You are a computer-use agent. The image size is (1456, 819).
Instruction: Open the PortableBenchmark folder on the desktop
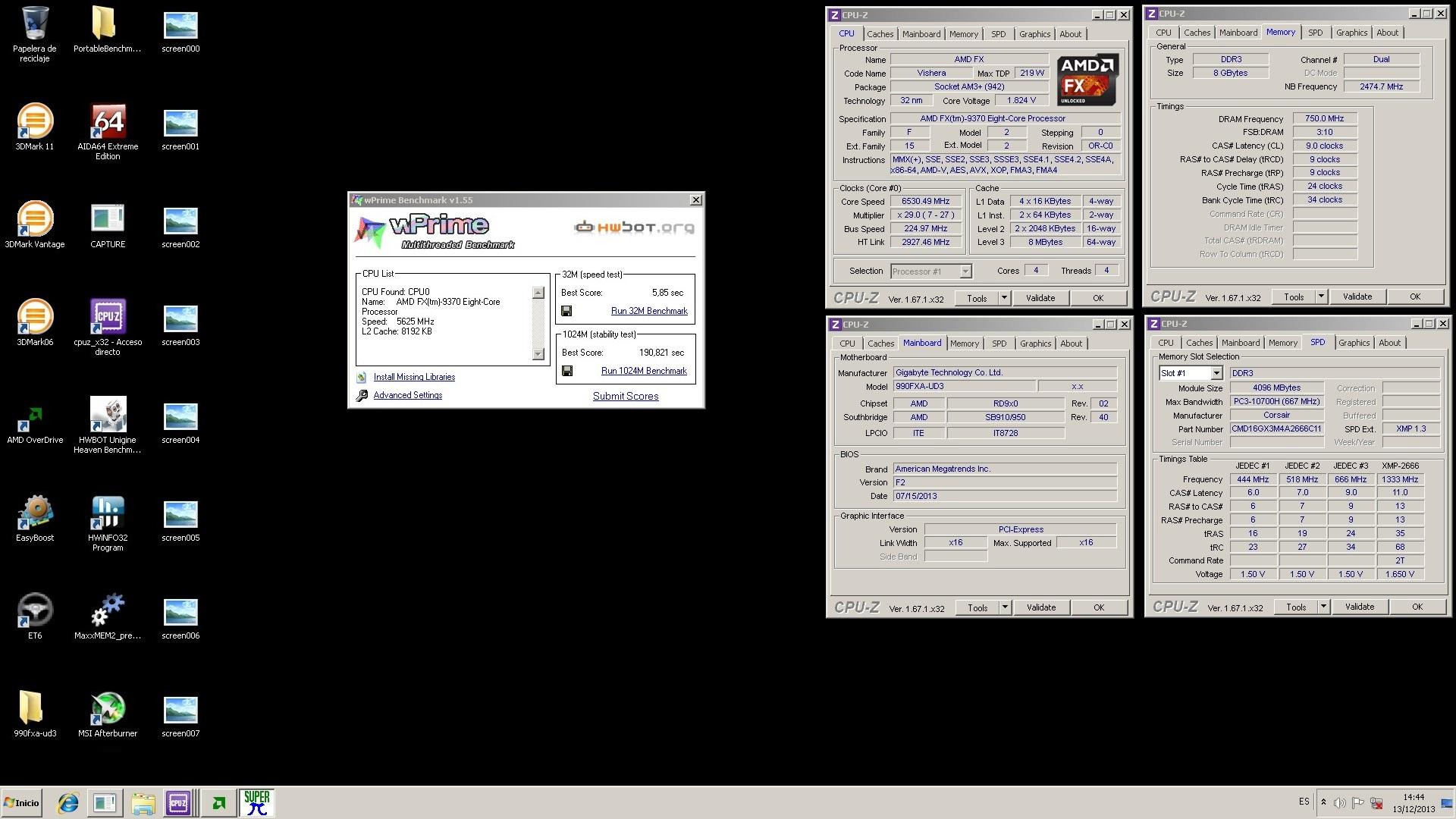(x=107, y=30)
